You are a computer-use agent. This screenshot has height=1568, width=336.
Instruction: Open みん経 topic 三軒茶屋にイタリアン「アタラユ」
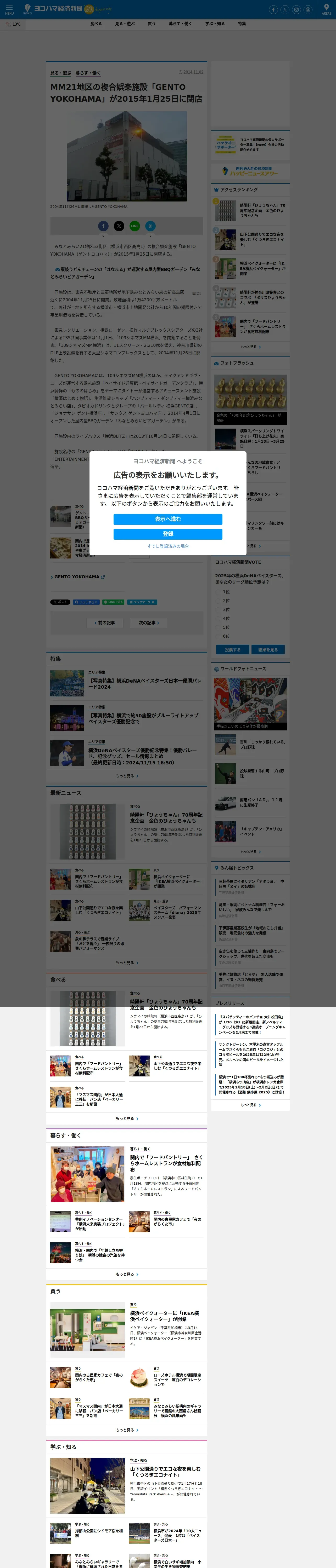pyautogui.click(x=251, y=883)
